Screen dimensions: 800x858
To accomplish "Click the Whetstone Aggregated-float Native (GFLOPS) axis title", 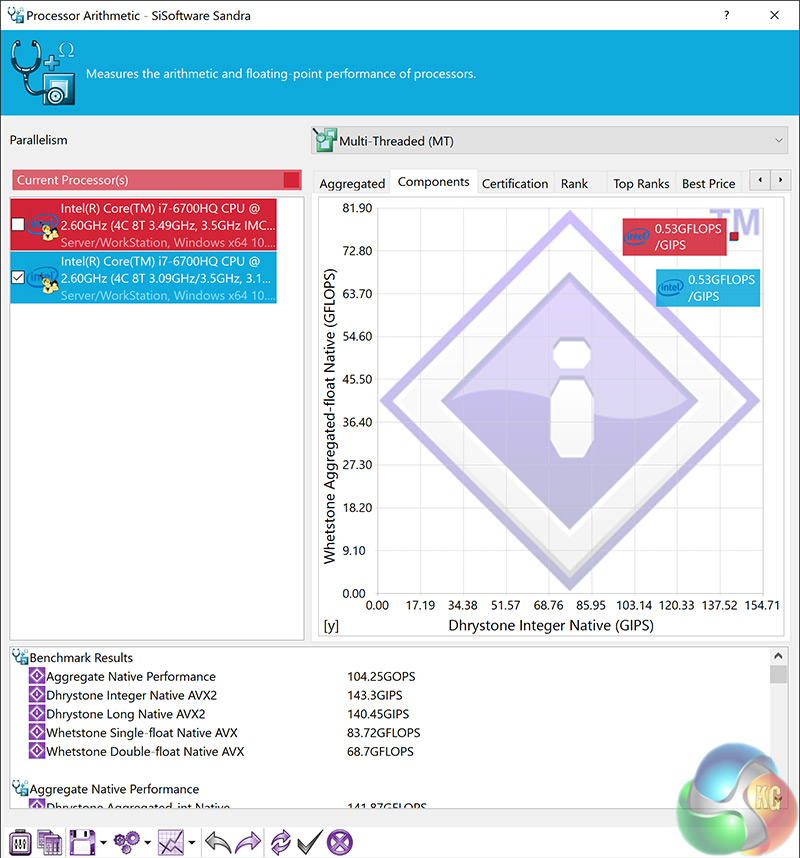I will tap(329, 416).
